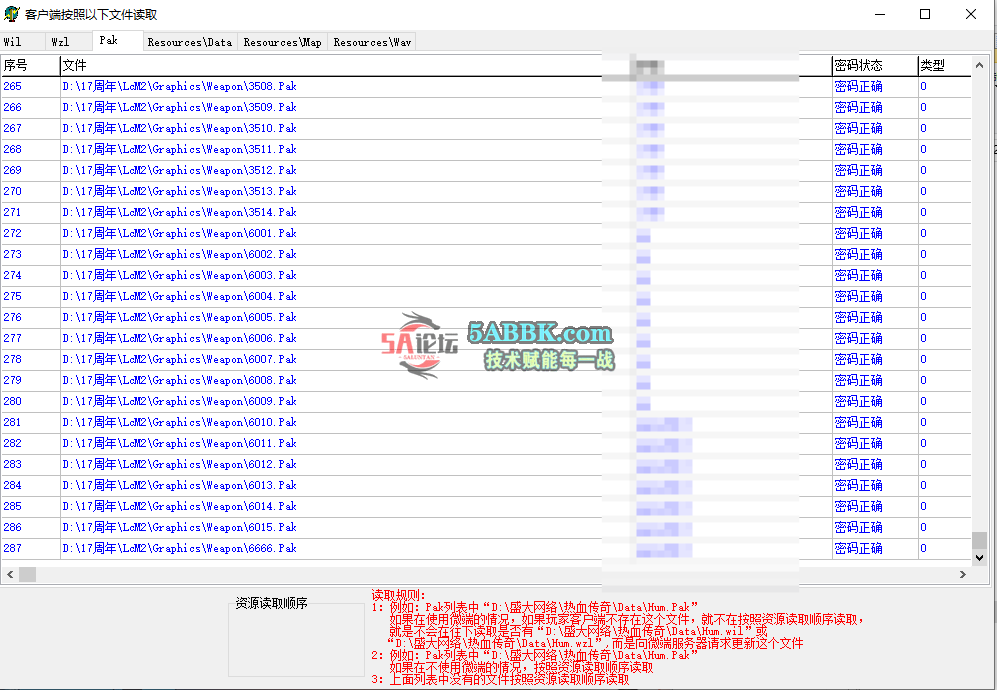This screenshot has width=997, height=690.
Task: Click the app icon in title bar
Action: click(x=11, y=14)
